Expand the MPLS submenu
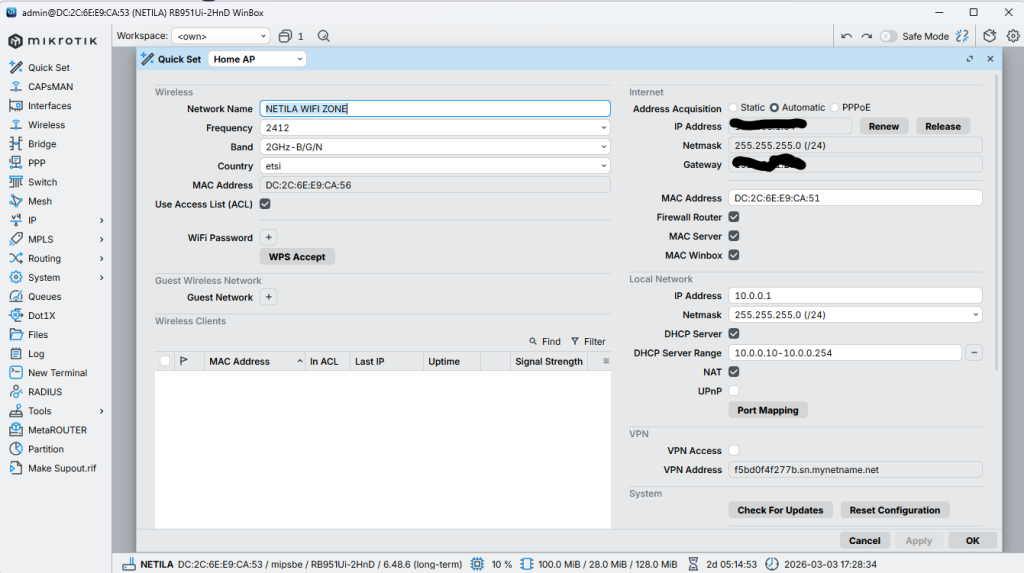Viewport: 1024px width, 573px height. pyautogui.click(x=101, y=239)
